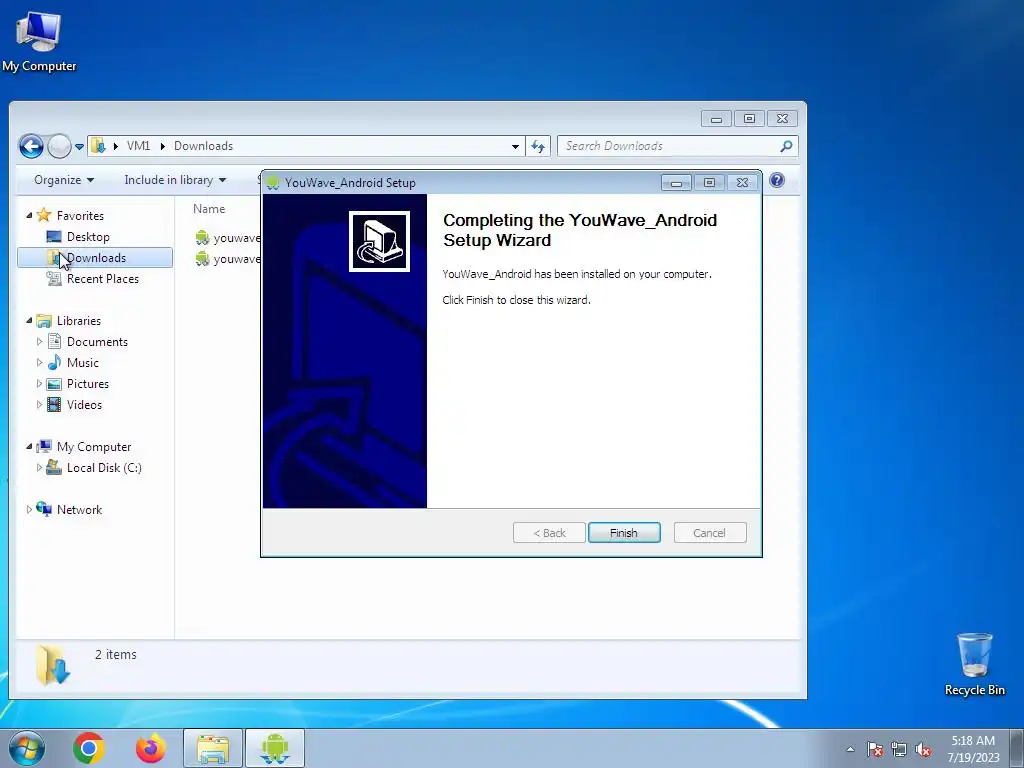
Task: Collapse the Libraries group
Action: [x=29, y=320]
